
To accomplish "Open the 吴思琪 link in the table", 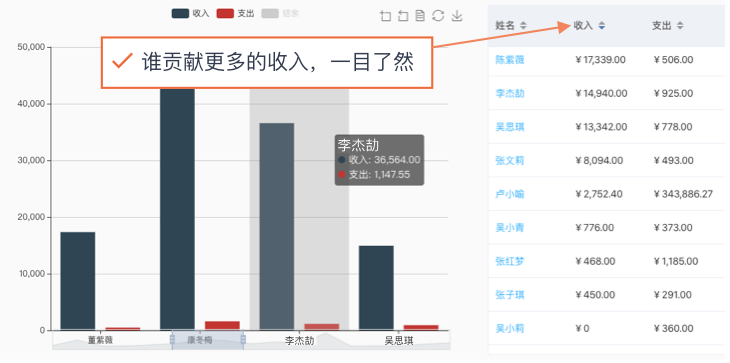I will click(510, 127).
